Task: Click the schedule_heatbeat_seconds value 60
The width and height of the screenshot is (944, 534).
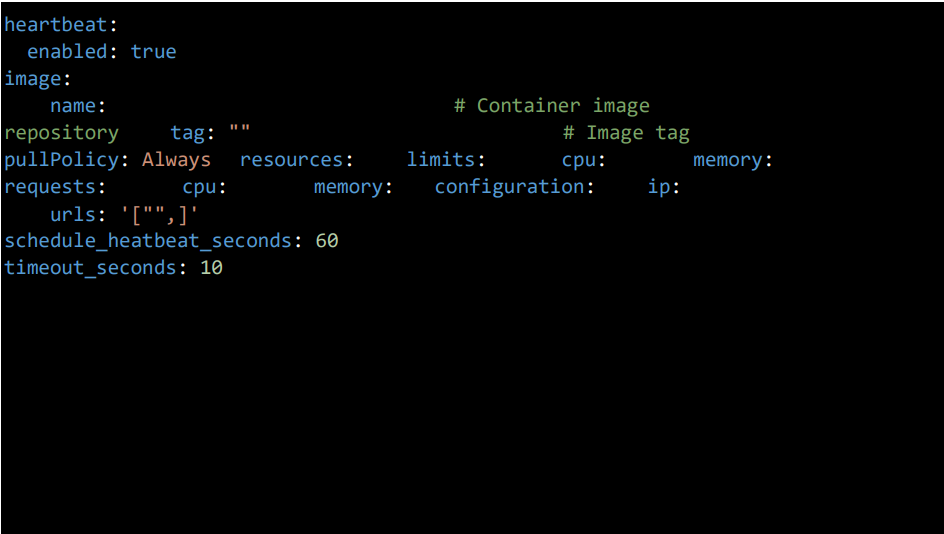Action: click(327, 241)
